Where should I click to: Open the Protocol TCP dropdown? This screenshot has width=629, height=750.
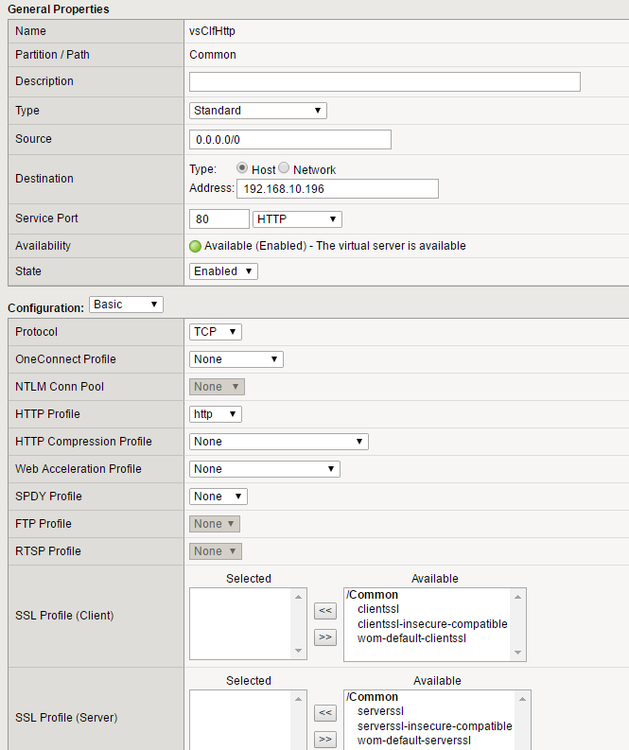[x=215, y=332]
